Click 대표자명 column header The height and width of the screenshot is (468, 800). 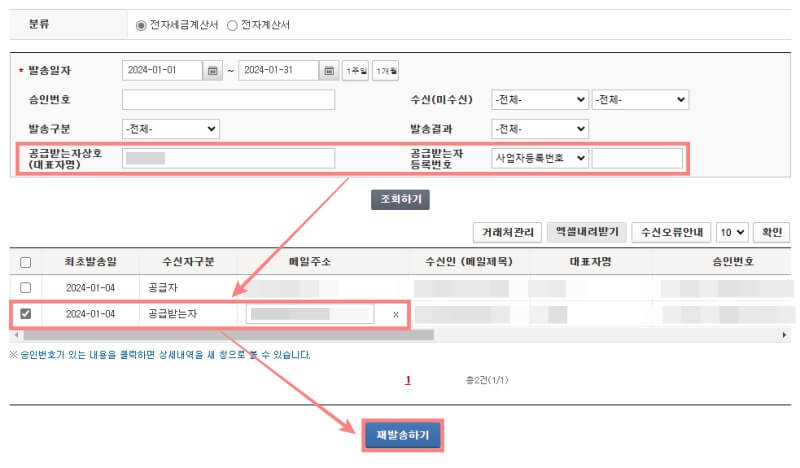click(590, 262)
